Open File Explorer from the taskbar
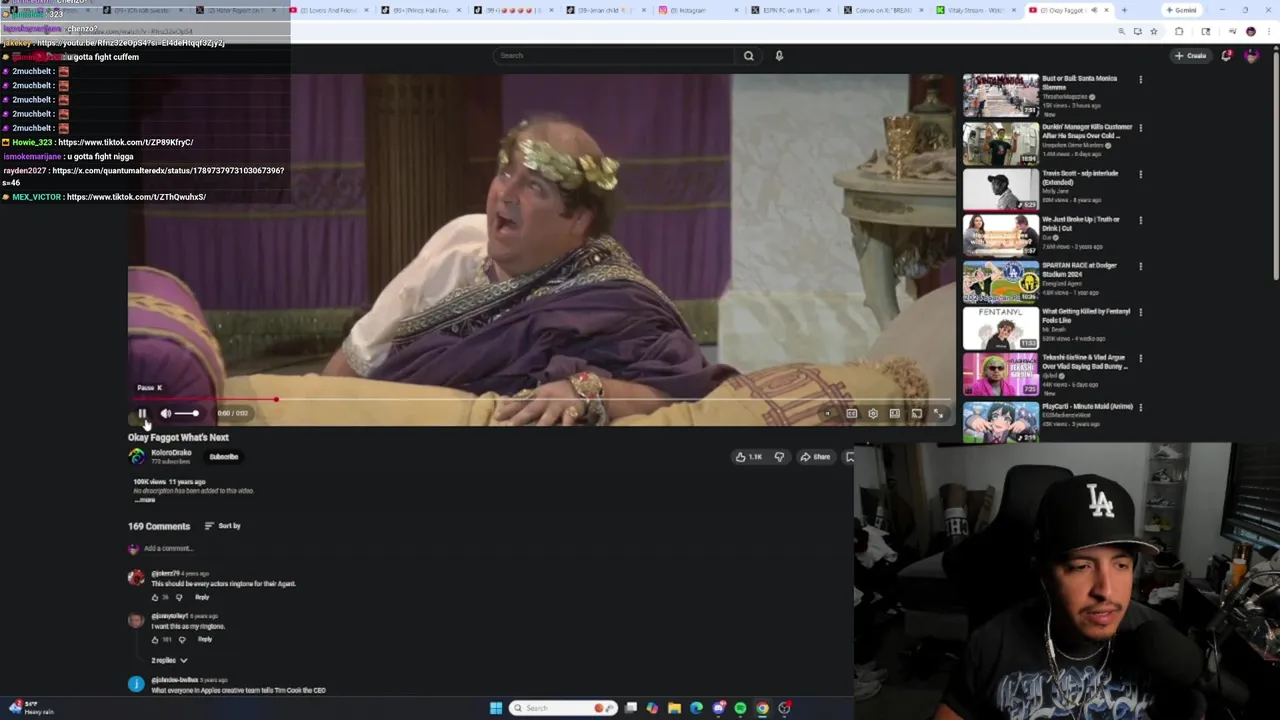The width and height of the screenshot is (1280, 720). click(x=675, y=708)
